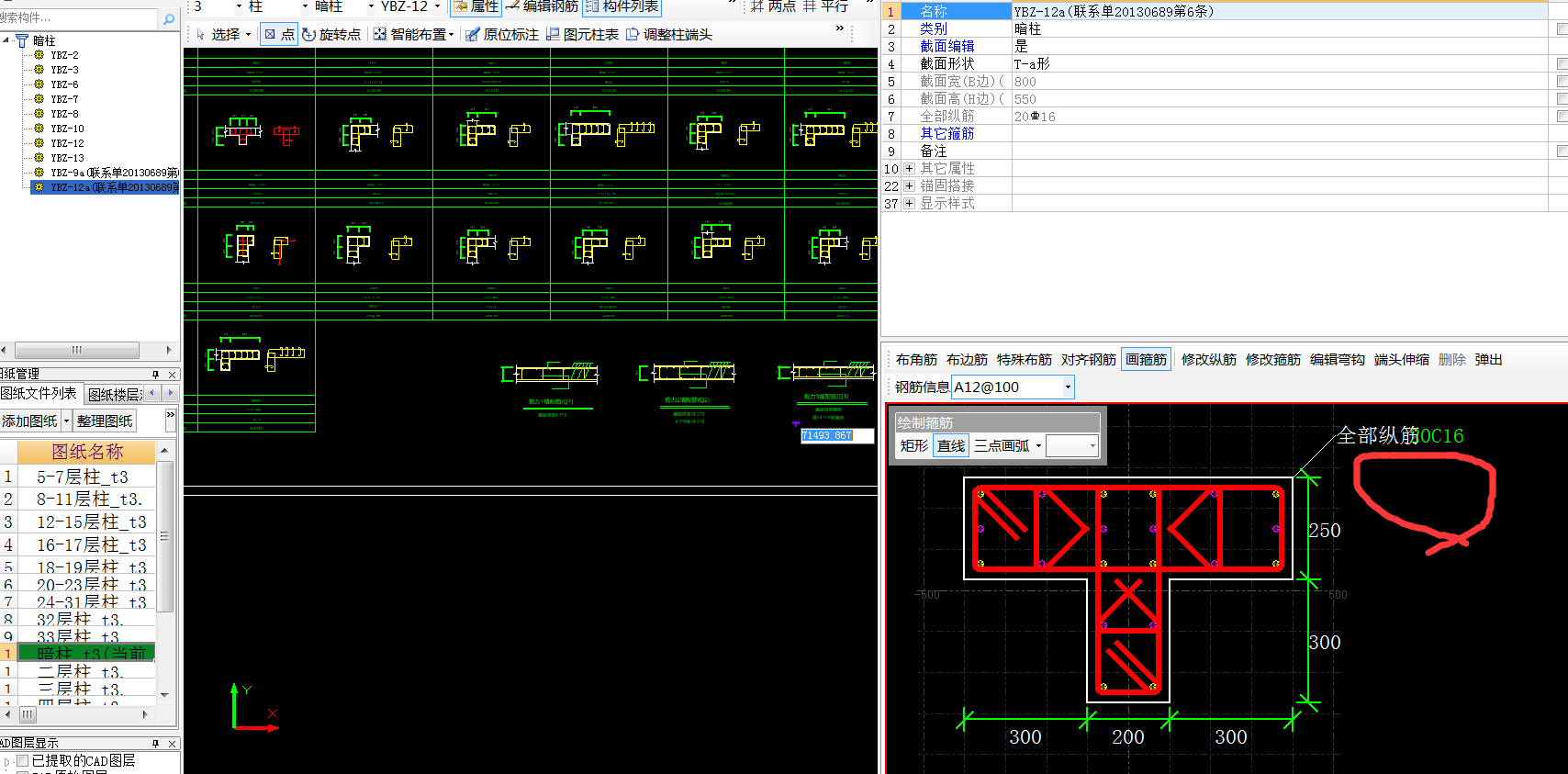Click the 整理图纸 organize drawings button

coord(105,421)
